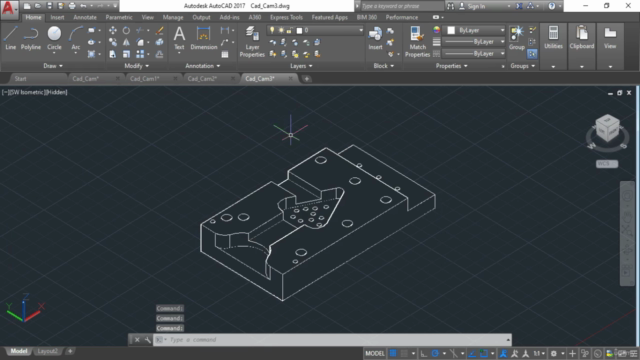Select the Line drawing tool
The width and height of the screenshot is (640, 360).
10,38
